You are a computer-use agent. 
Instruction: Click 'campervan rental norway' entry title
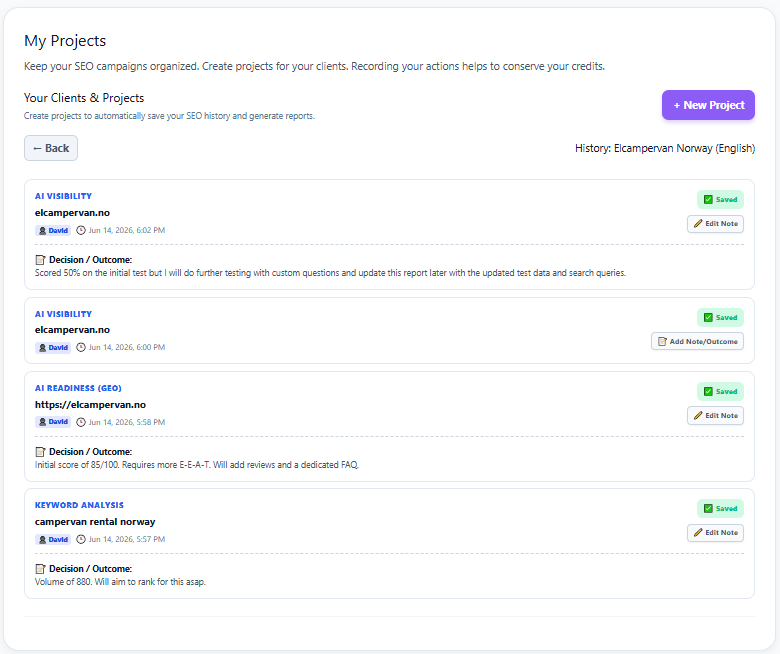[x=95, y=522]
